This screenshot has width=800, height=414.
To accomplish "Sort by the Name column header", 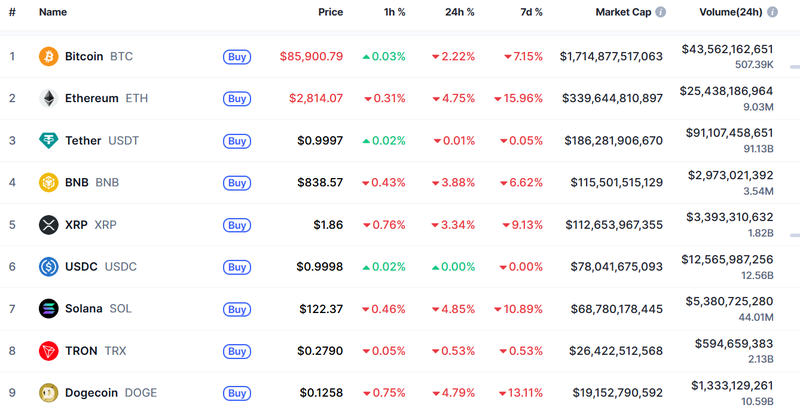I will pyautogui.click(x=53, y=13).
